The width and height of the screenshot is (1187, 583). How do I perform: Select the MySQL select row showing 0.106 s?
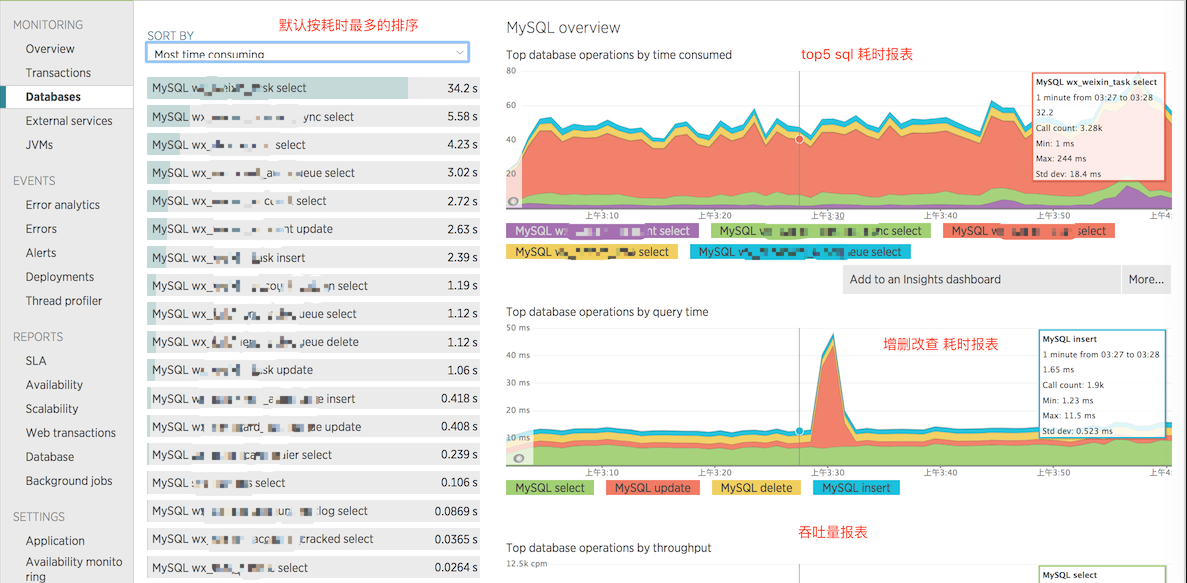[313, 483]
